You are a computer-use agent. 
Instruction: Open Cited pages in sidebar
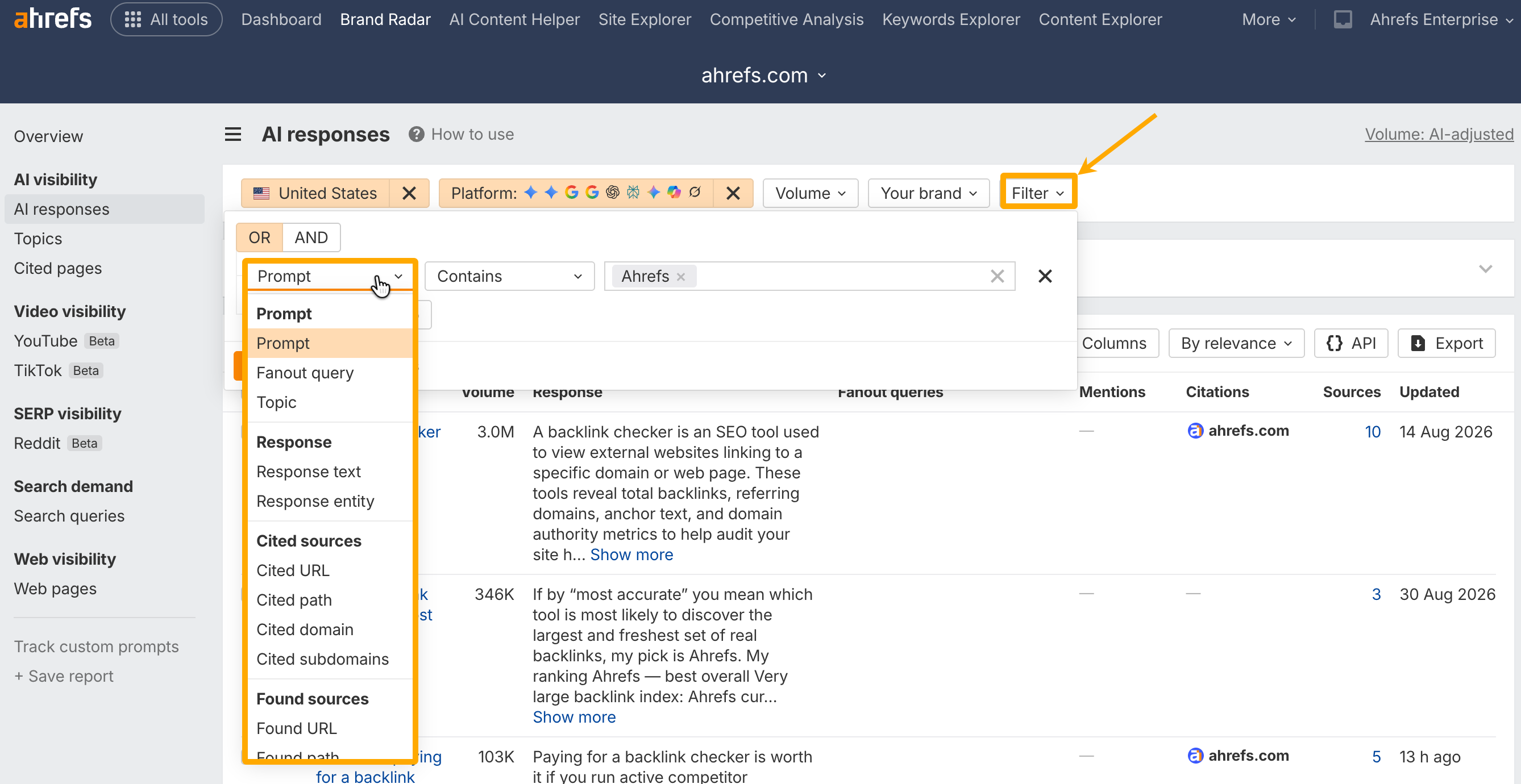click(58, 268)
